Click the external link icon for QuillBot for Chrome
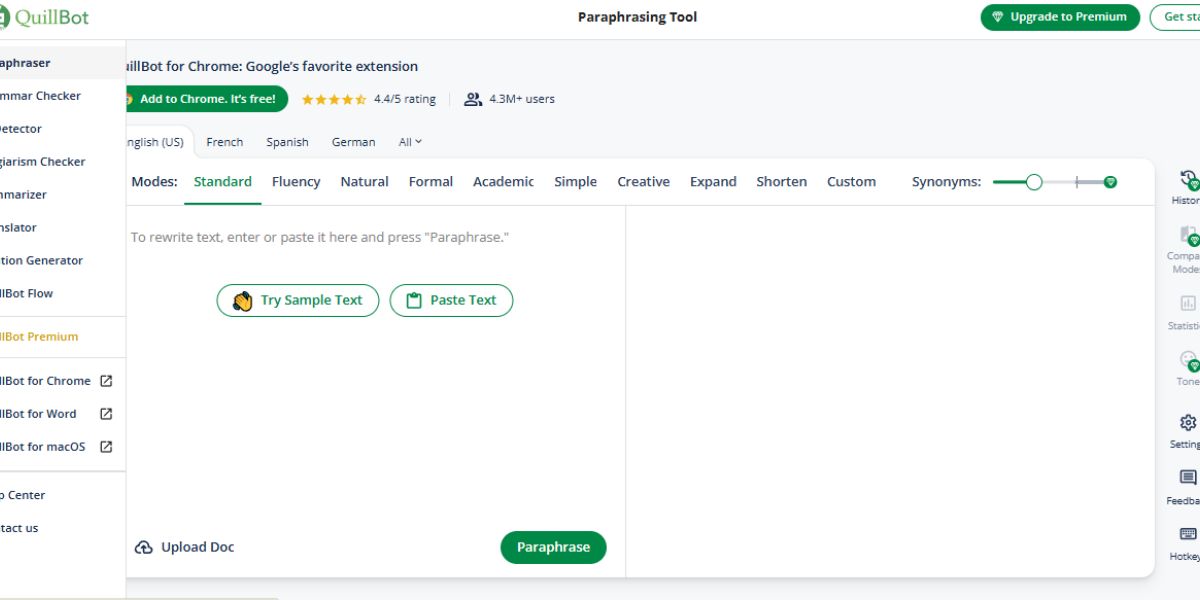The image size is (1200, 600). pyautogui.click(x=106, y=381)
